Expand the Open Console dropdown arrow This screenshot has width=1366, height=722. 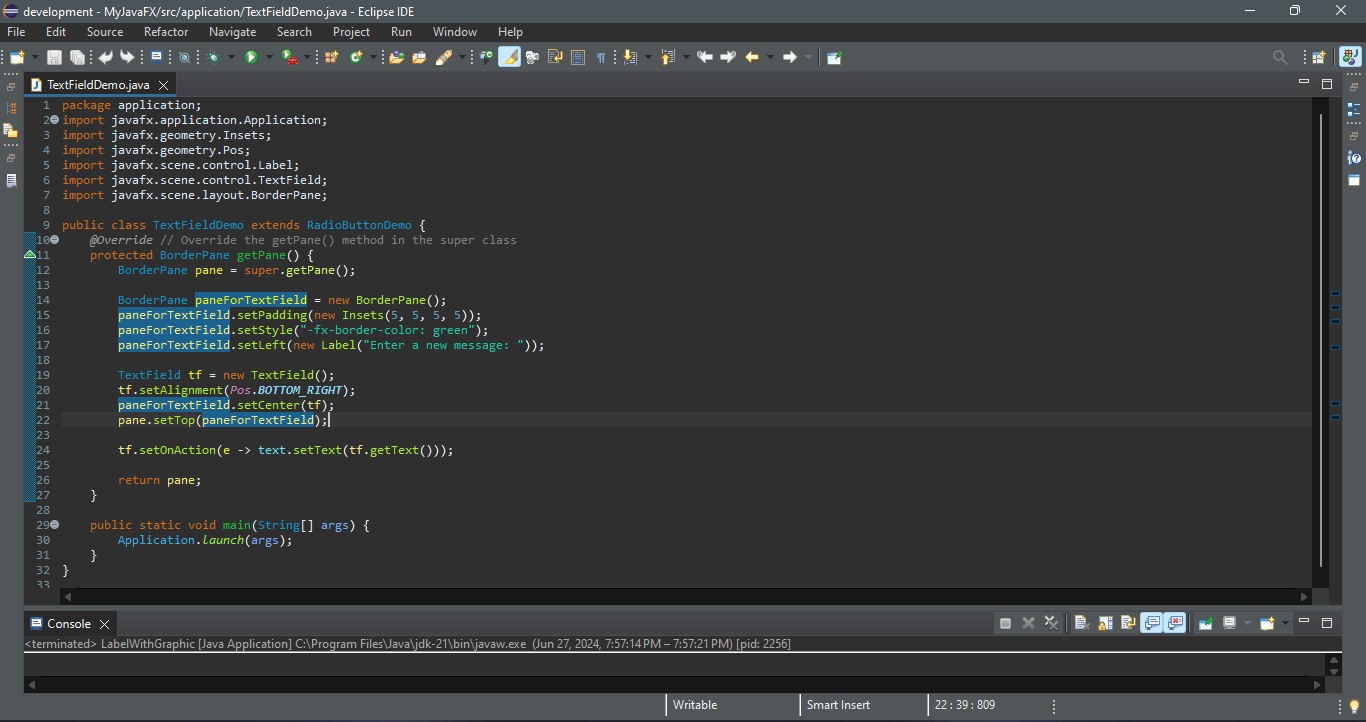1285,623
